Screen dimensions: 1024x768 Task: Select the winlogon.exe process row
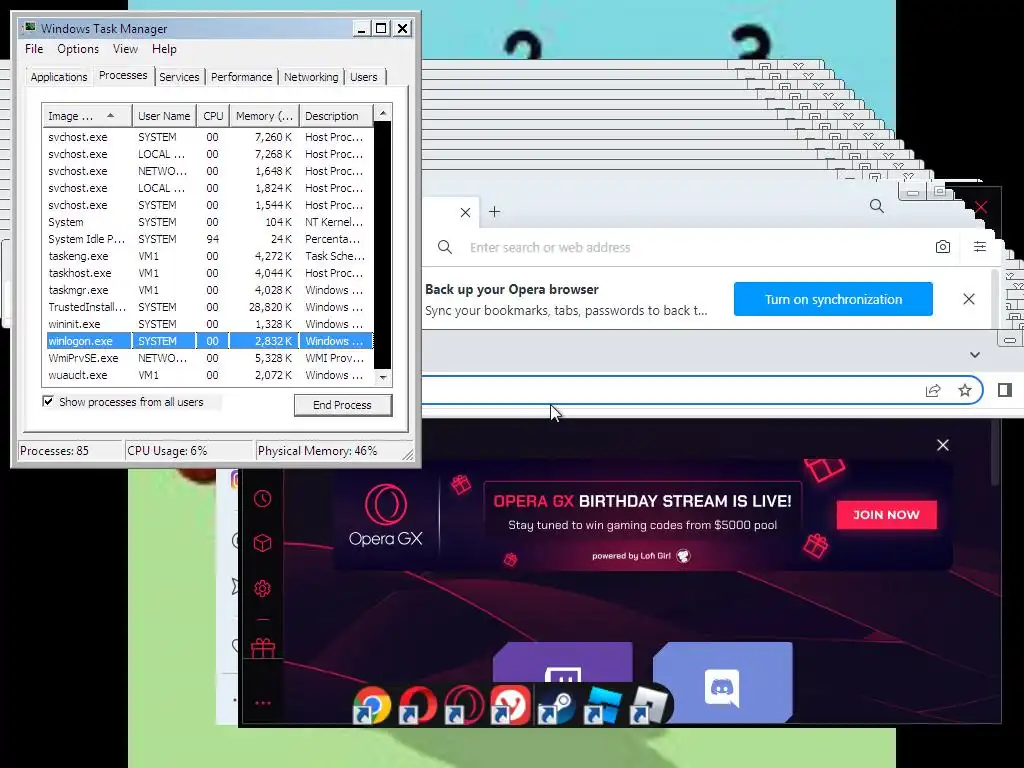[208, 341]
